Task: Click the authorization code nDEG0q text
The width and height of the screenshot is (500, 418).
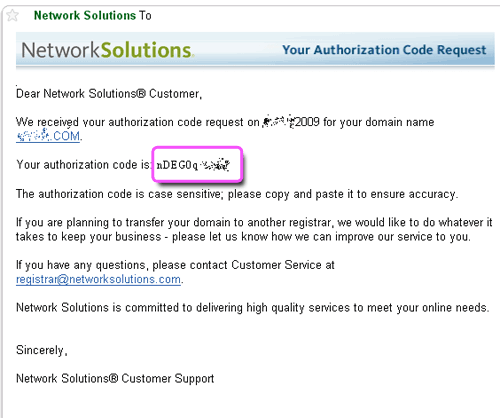Action: [x=177, y=165]
